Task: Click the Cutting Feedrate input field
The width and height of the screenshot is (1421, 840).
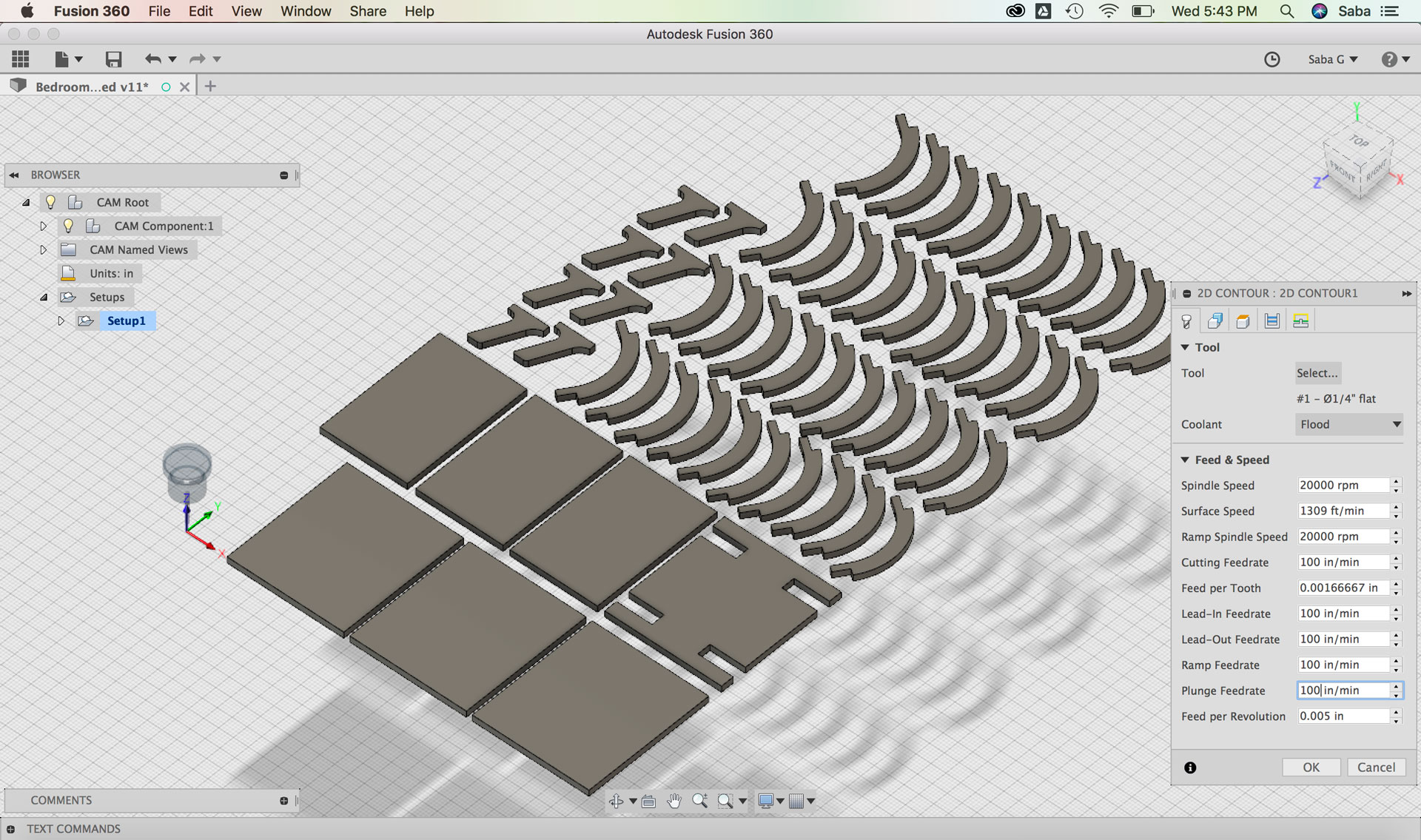Action: [1343, 562]
